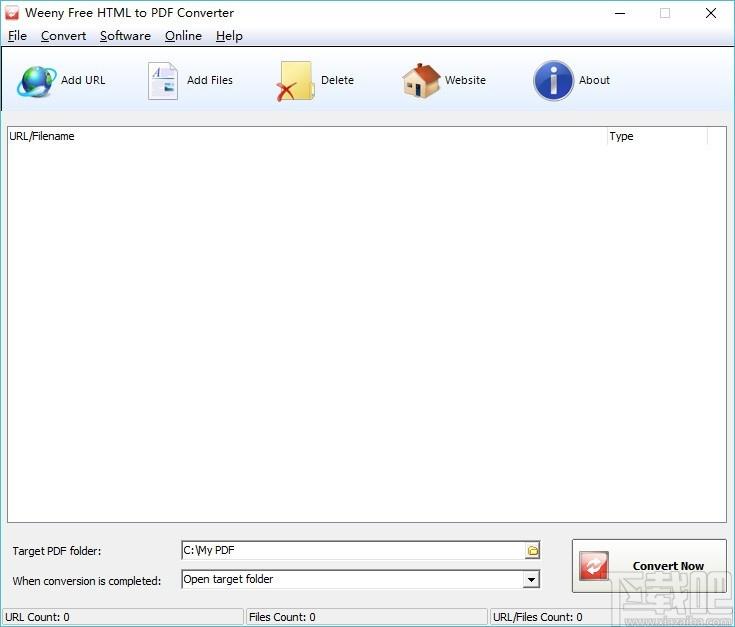Open the Software menu
This screenshot has height=627, width=735.
[x=125, y=36]
